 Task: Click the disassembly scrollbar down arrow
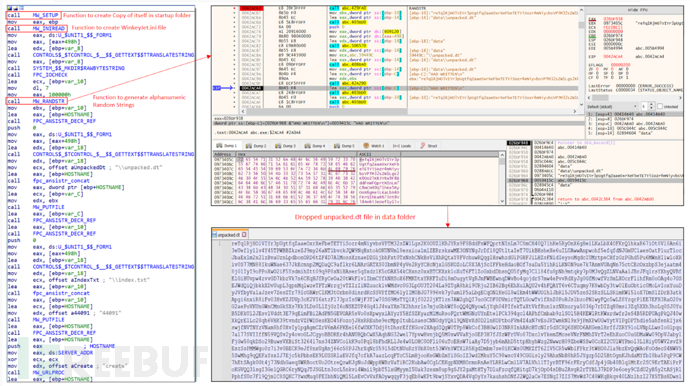click(x=581, y=105)
